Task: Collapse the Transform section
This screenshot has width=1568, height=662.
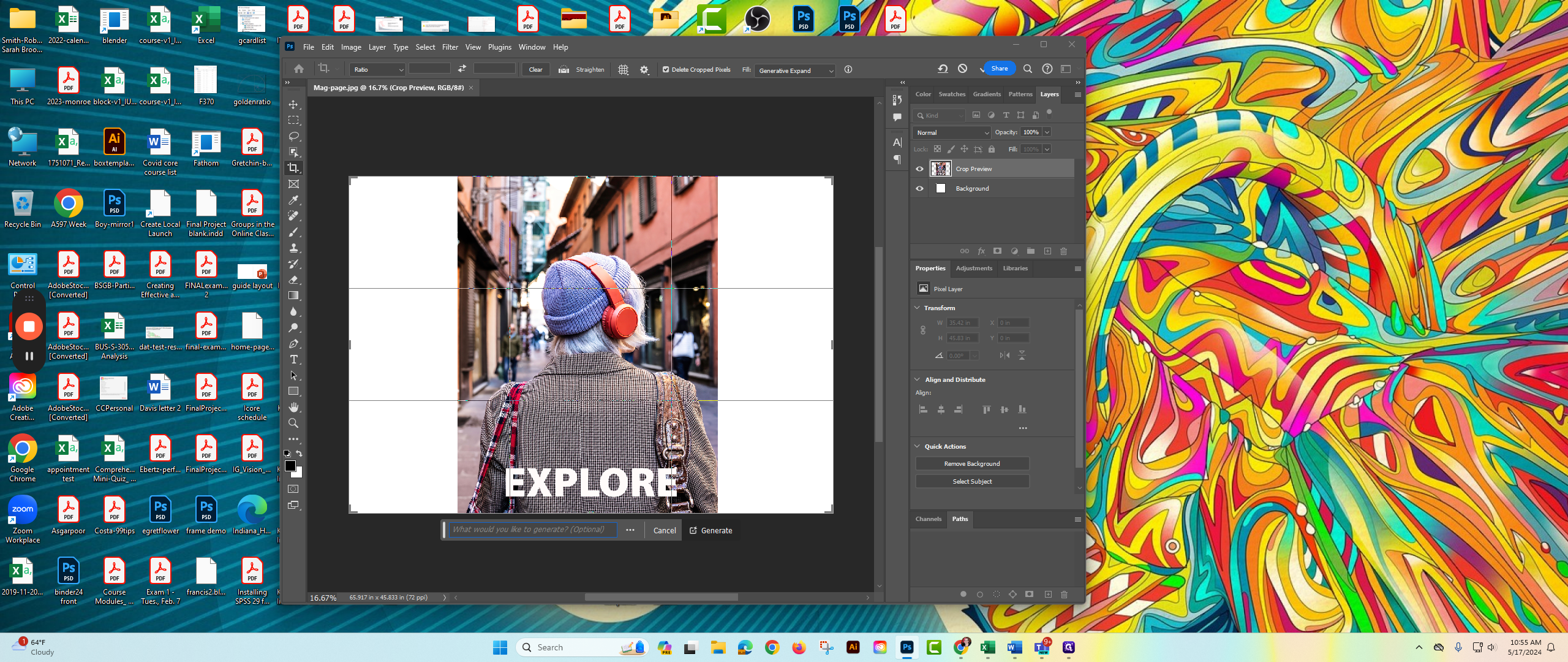Action: pos(918,308)
